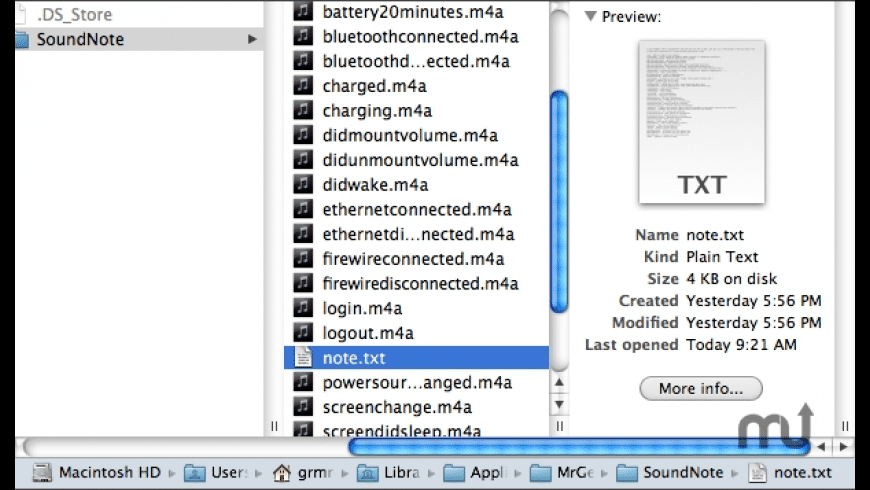The width and height of the screenshot is (870, 490).
Task: Select bluetoothconnected.m4a file name
Action: point(421,37)
